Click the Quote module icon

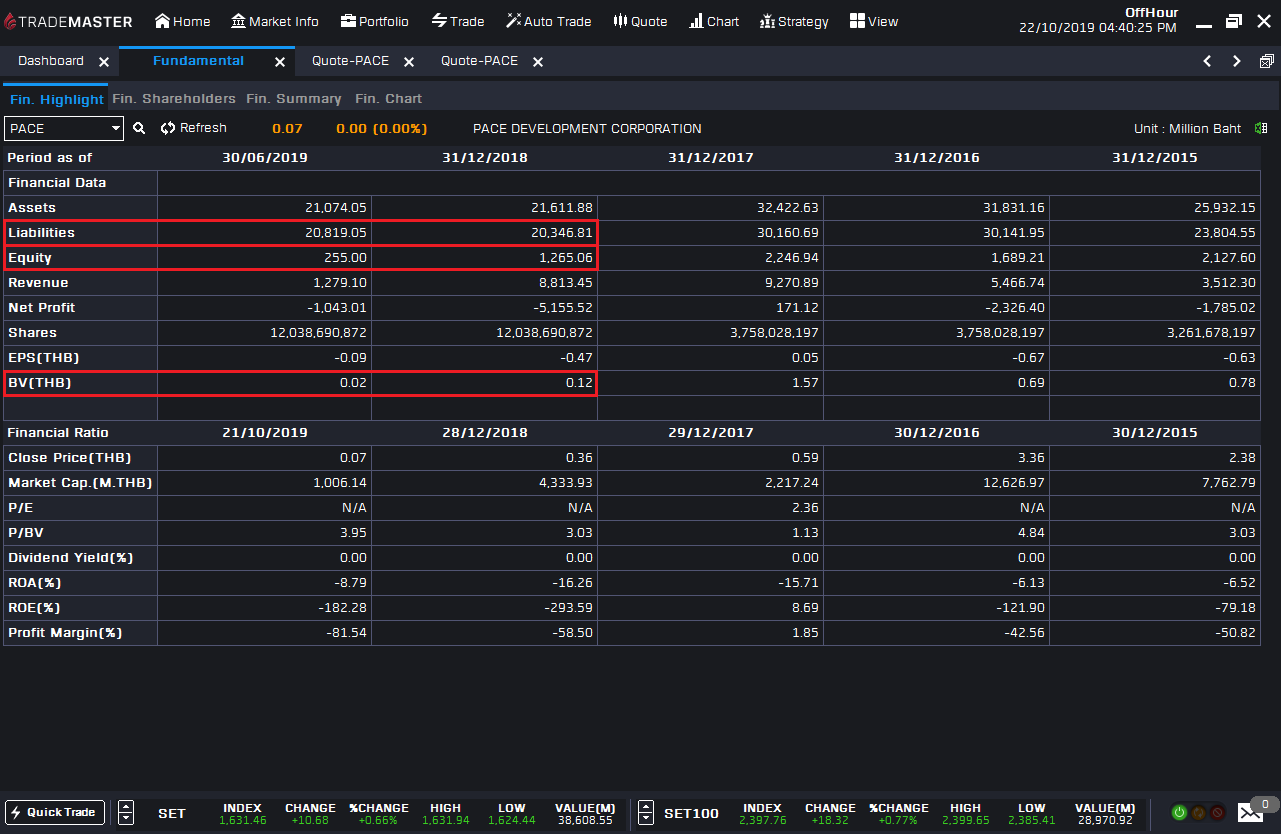pos(640,20)
